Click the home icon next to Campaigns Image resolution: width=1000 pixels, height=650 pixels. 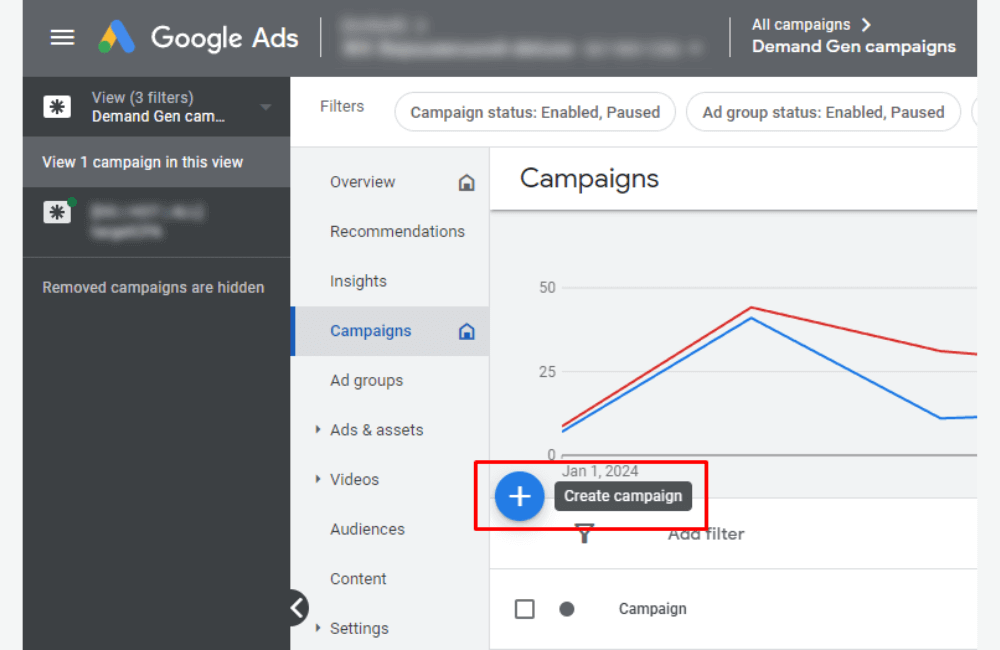466,330
